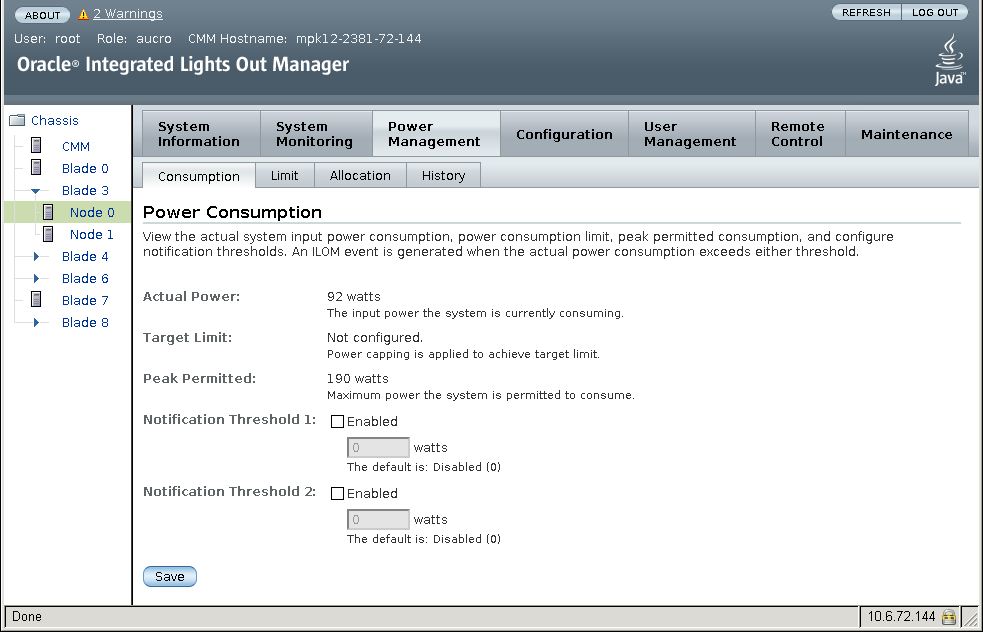The height and width of the screenshot is (632, 983).
Task: Enable Notification Threshold 2 checkbox
Action: 337,493
